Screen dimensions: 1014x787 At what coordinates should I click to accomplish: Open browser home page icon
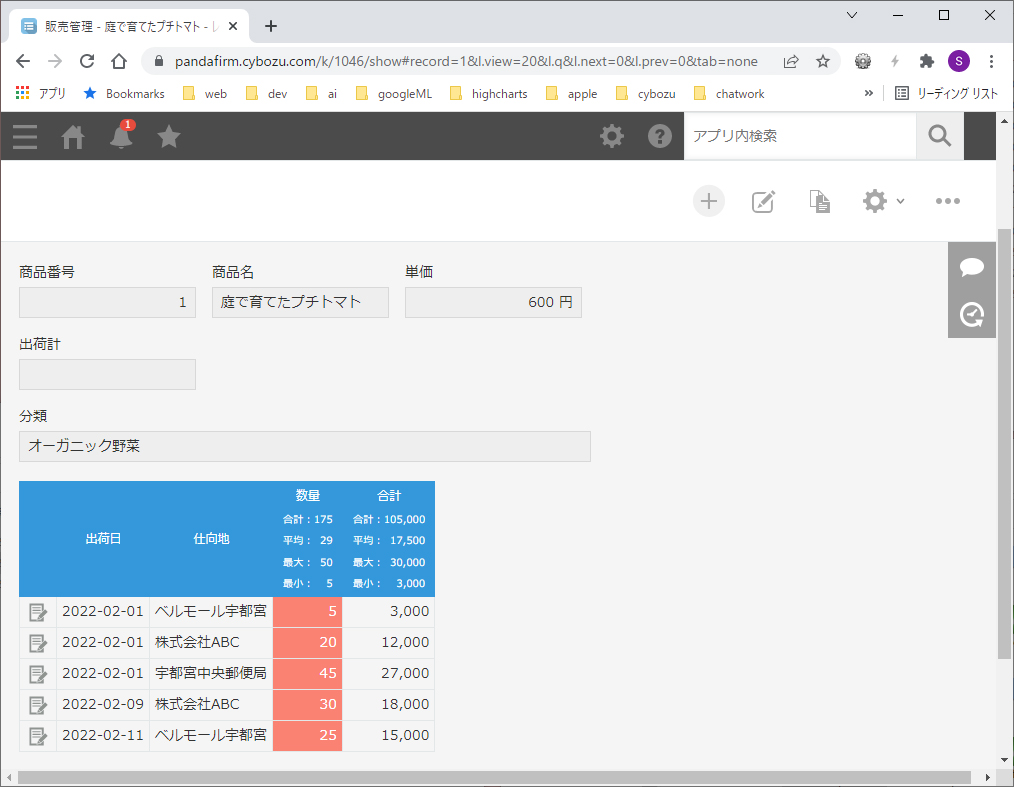[x=119, y=61]
